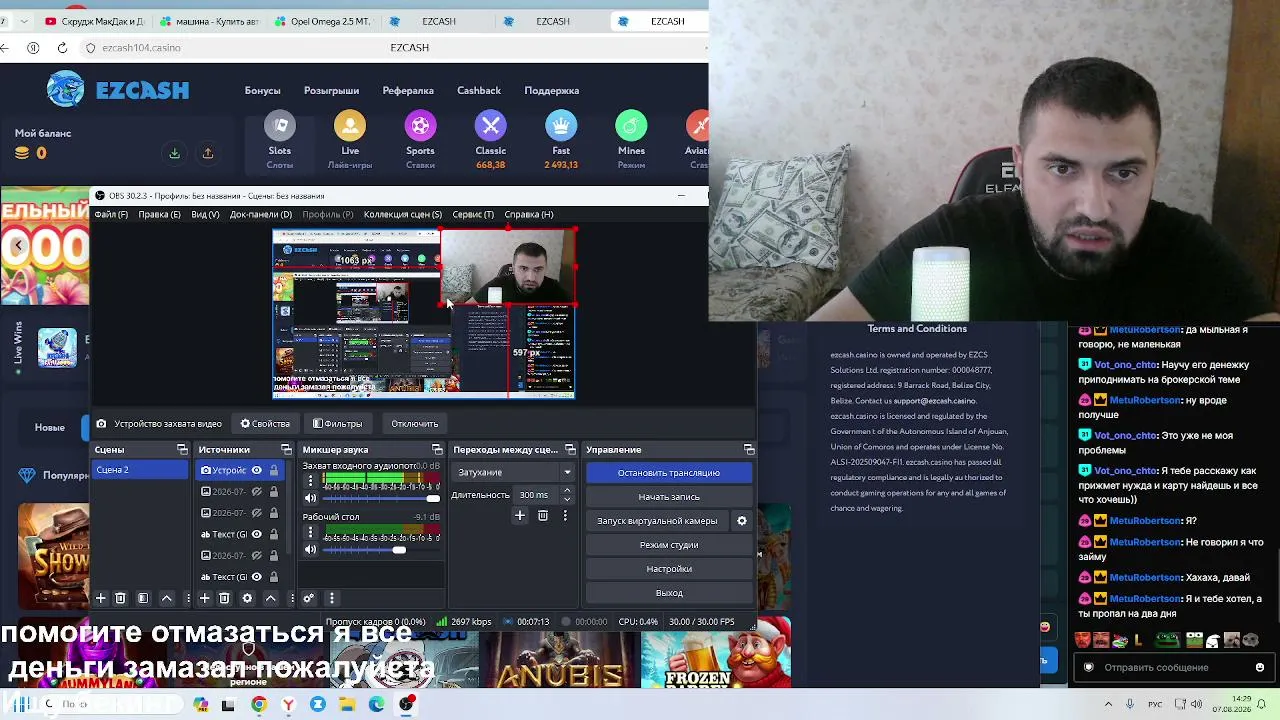This screenshot has width=1280, height=720.
Task: Go back in the browser
Action: [x=5, y=47]
